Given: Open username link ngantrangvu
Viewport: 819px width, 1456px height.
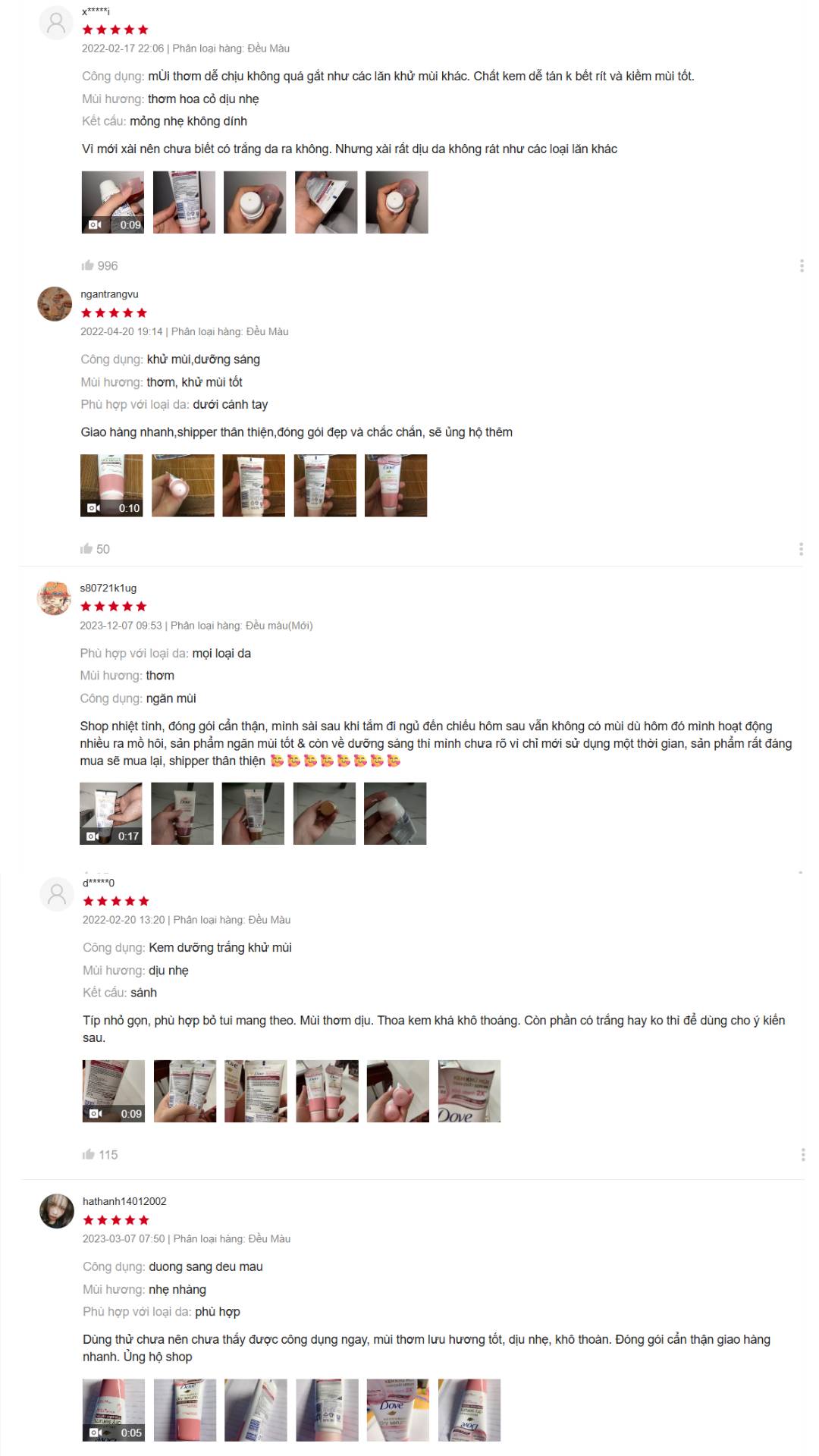Looking at the screenshot, I should tap(109, 294).
